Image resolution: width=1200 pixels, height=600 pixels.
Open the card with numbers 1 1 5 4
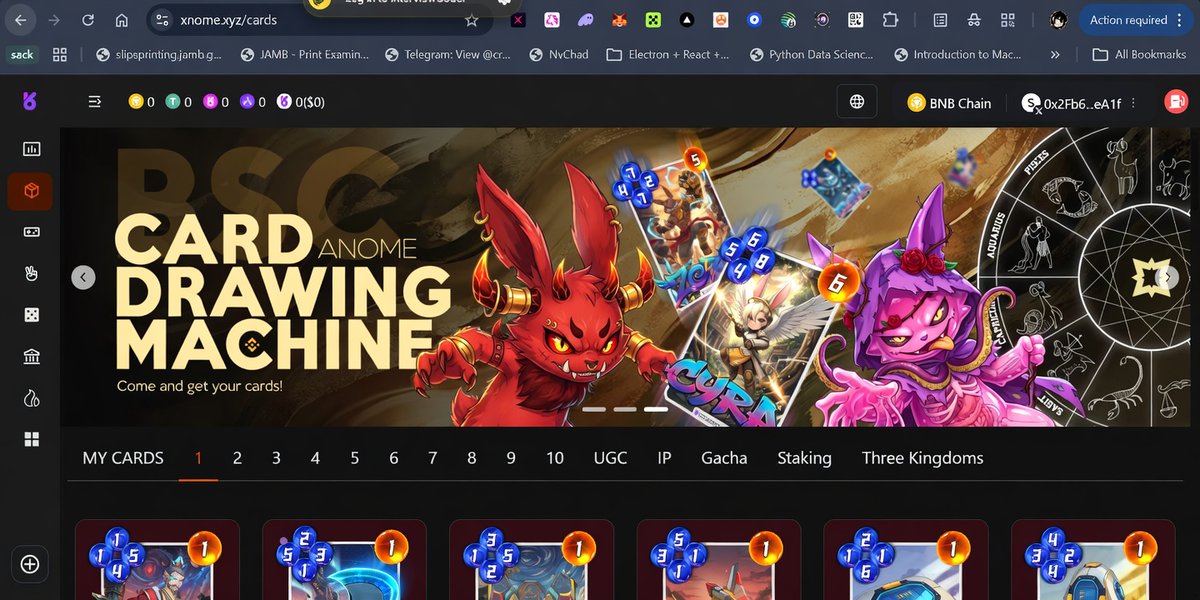(x=157, y=560)
